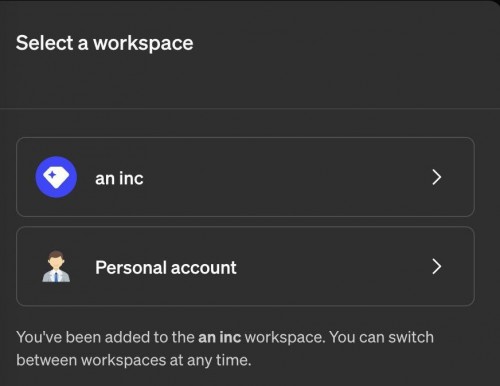Screen dimensions: 500x386
Task: Click empty area inside the Personal account card
Action: click(333, 266)
